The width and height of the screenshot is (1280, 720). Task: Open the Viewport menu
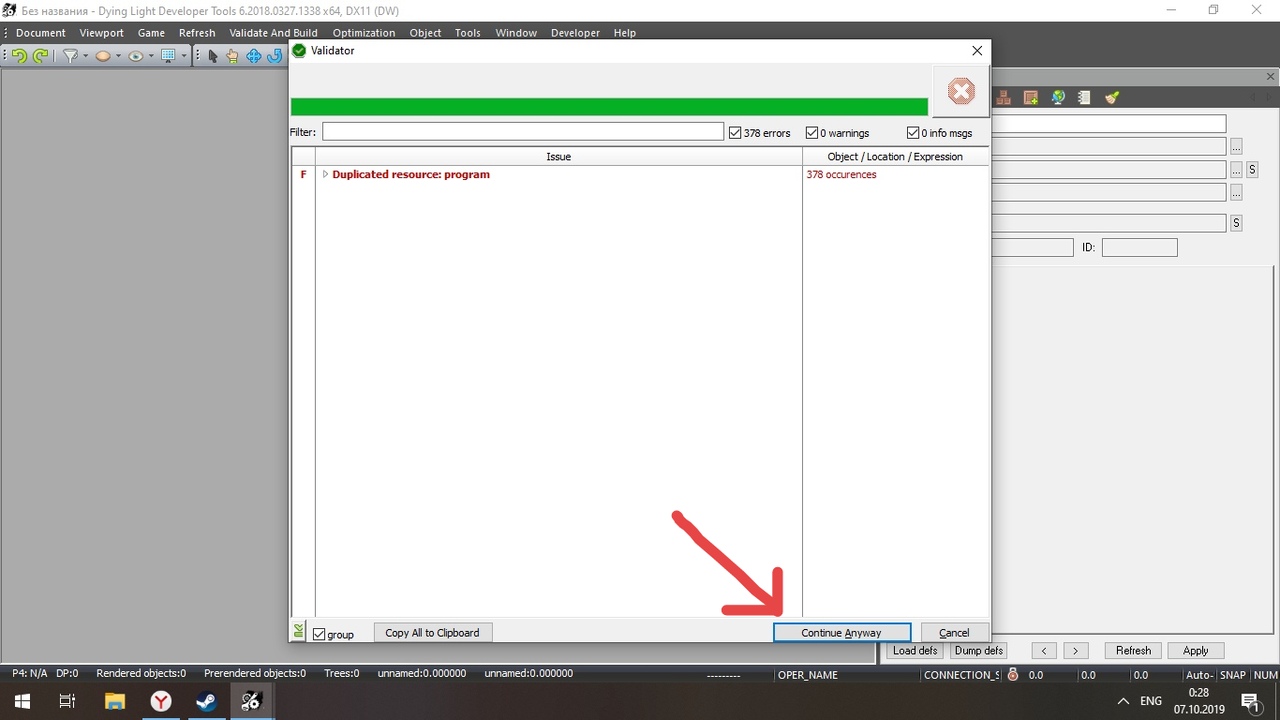point(102,33)
